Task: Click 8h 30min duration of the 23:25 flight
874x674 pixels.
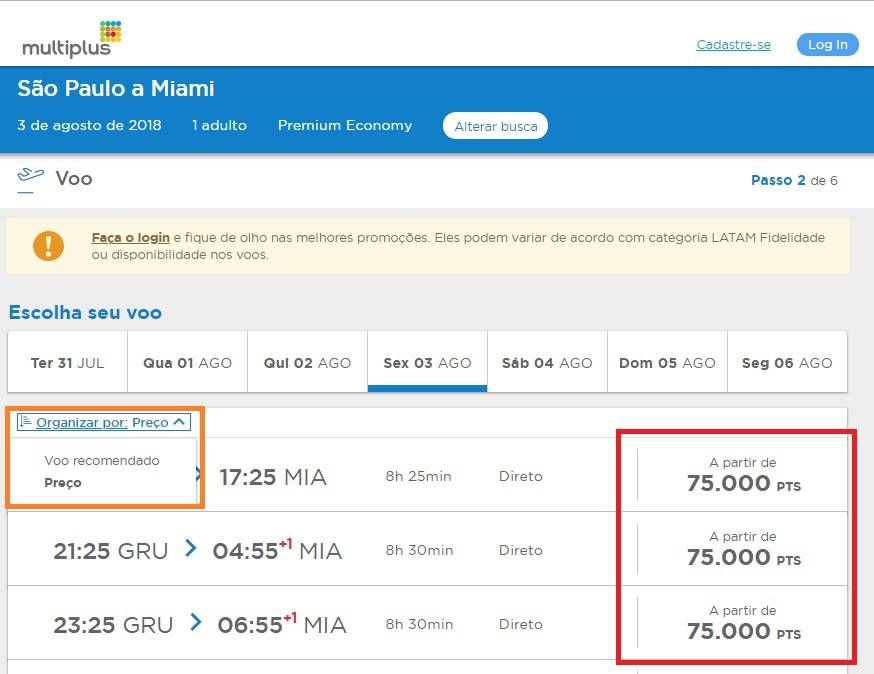Action: coord(419,624)
